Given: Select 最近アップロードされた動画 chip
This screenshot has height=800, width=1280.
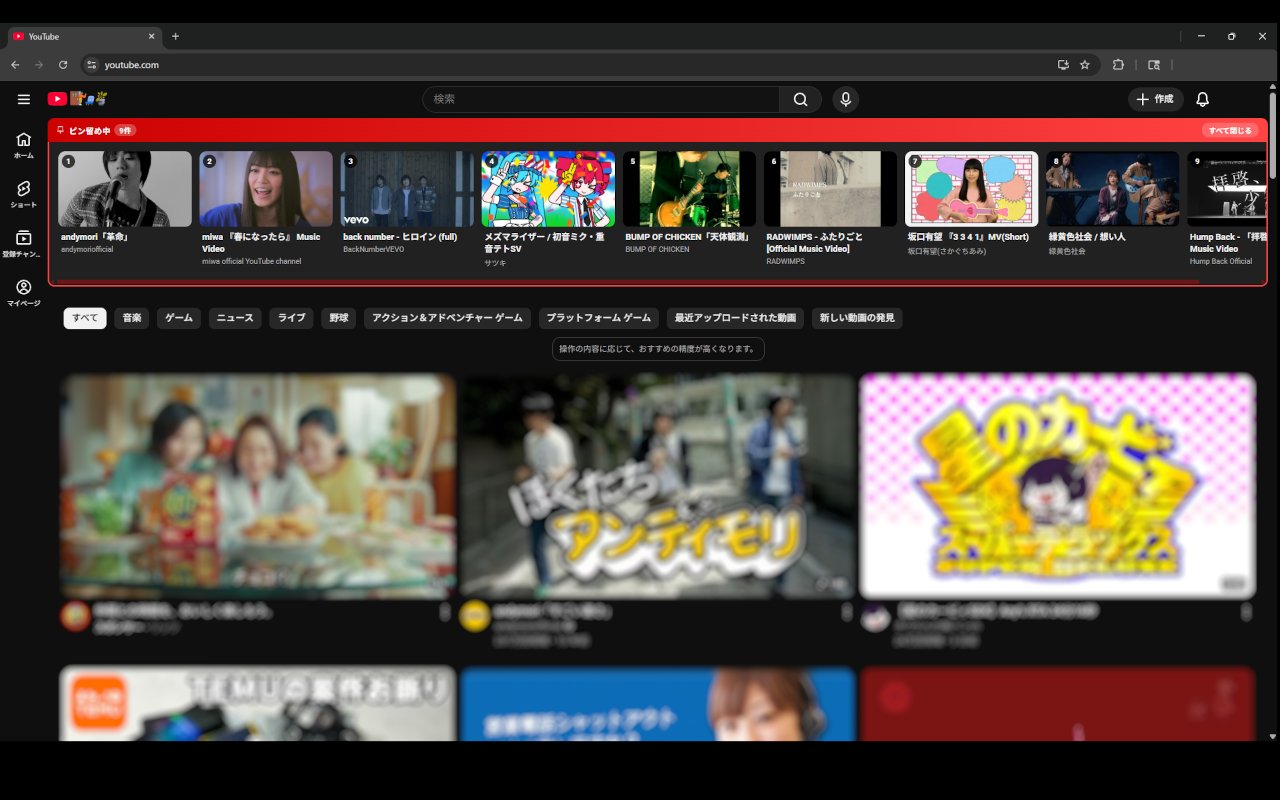Looking at the screenshot, I should 735,318.
